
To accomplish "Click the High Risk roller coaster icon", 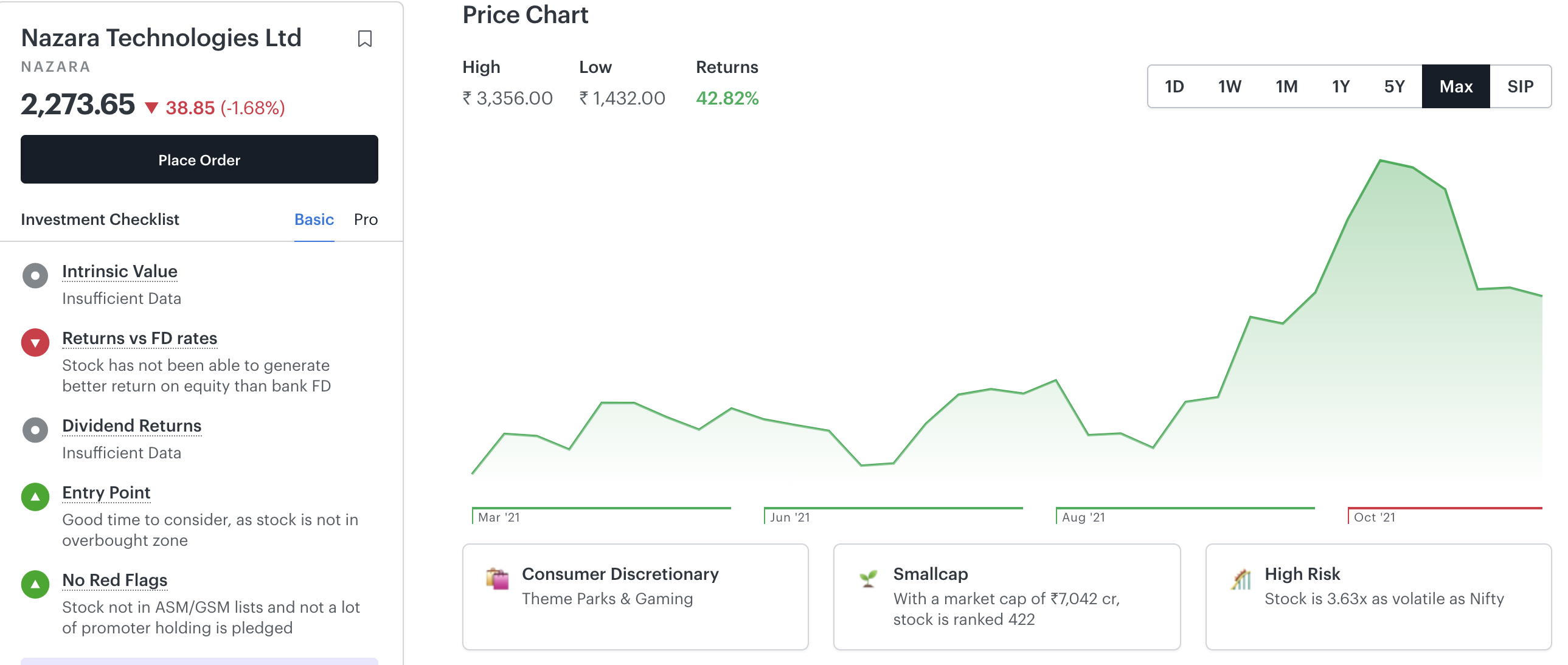I will pyautogui.click(x=1241, y=579).
